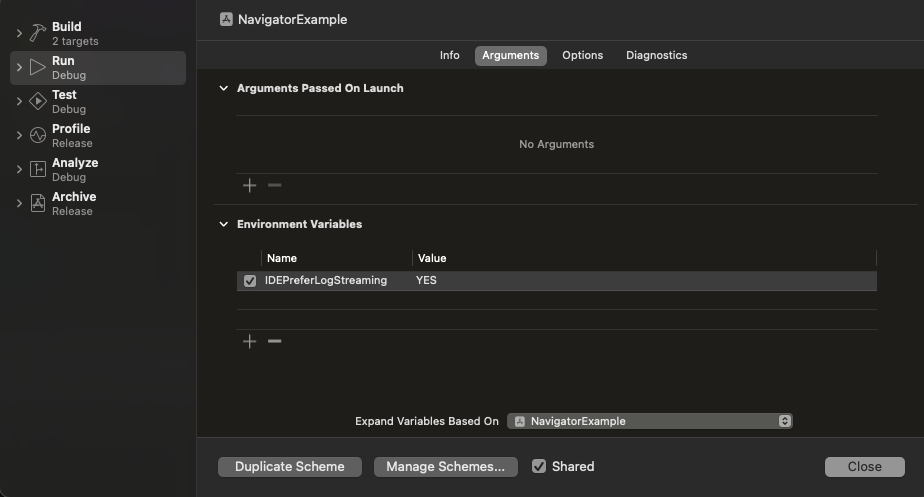Image resolution: width=924 pixels, height=497 pixels.
Task: Click the Build hammer icon
Action: coord(38,34)
